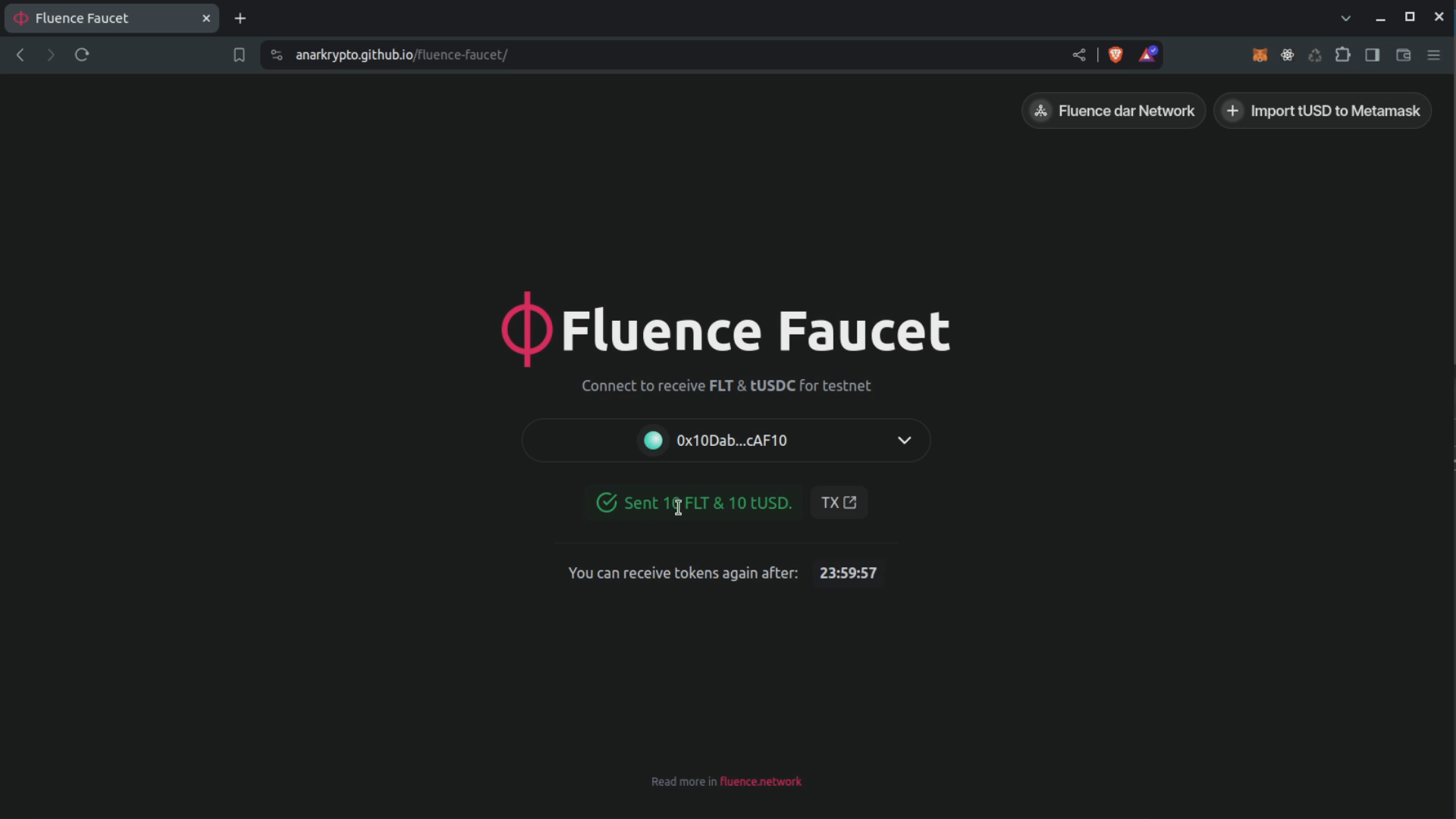Go forward to the next page
Image resolution: width=1456 pixels, height=819 pixels.
tap(50, 55)
